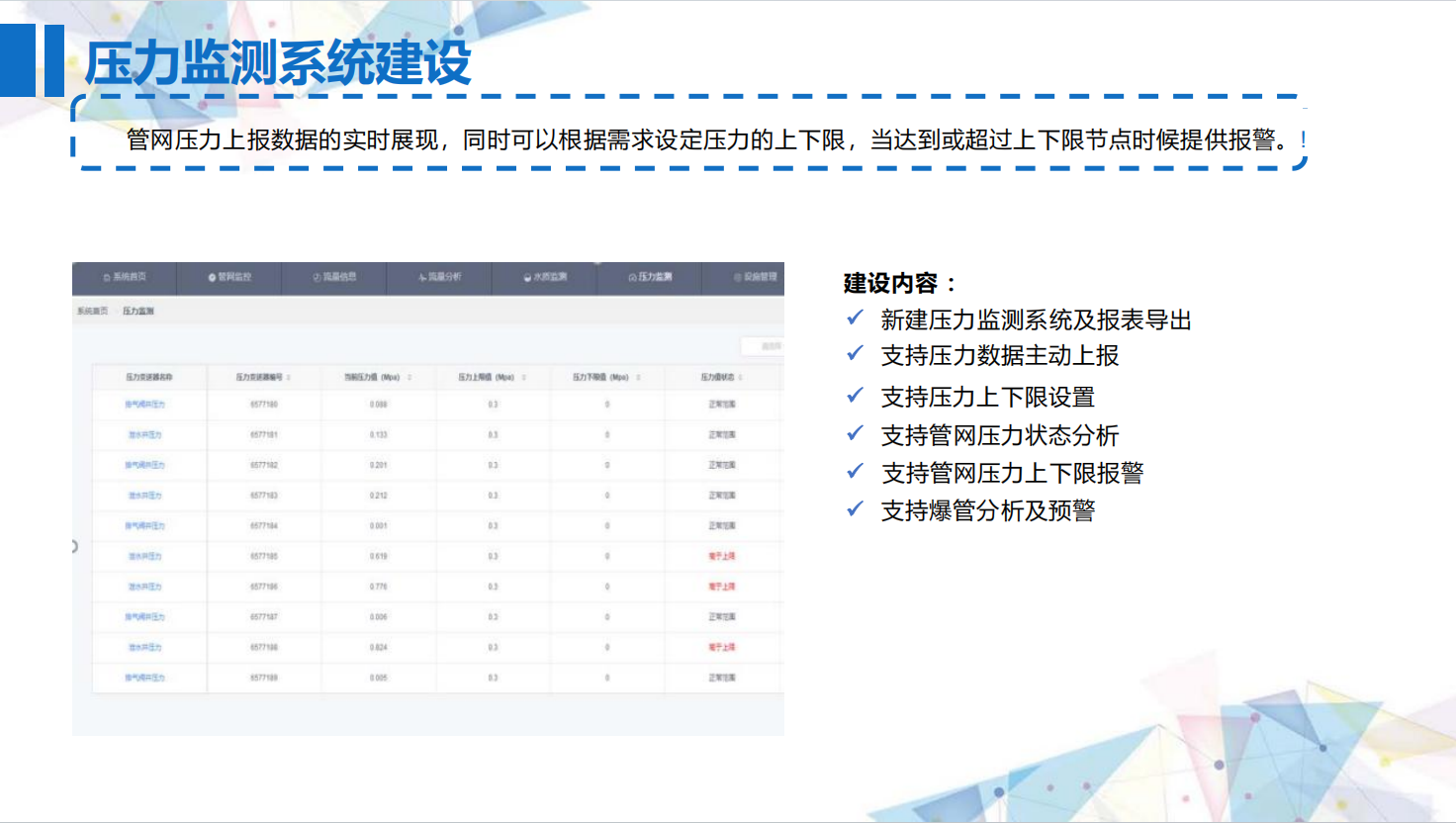This screenshot has width=1456, height=823.
Task: Sort the table by 压力值状态 column arrows
Action: click(741, 378)
